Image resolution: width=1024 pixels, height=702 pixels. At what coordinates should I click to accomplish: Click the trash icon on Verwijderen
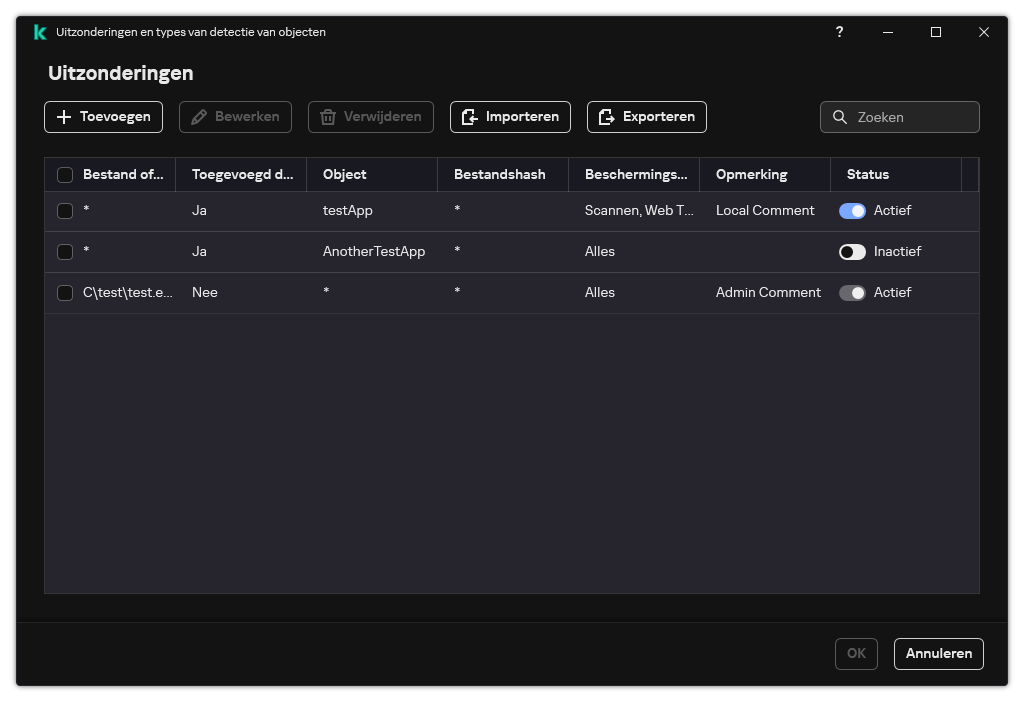pos(327,117)
